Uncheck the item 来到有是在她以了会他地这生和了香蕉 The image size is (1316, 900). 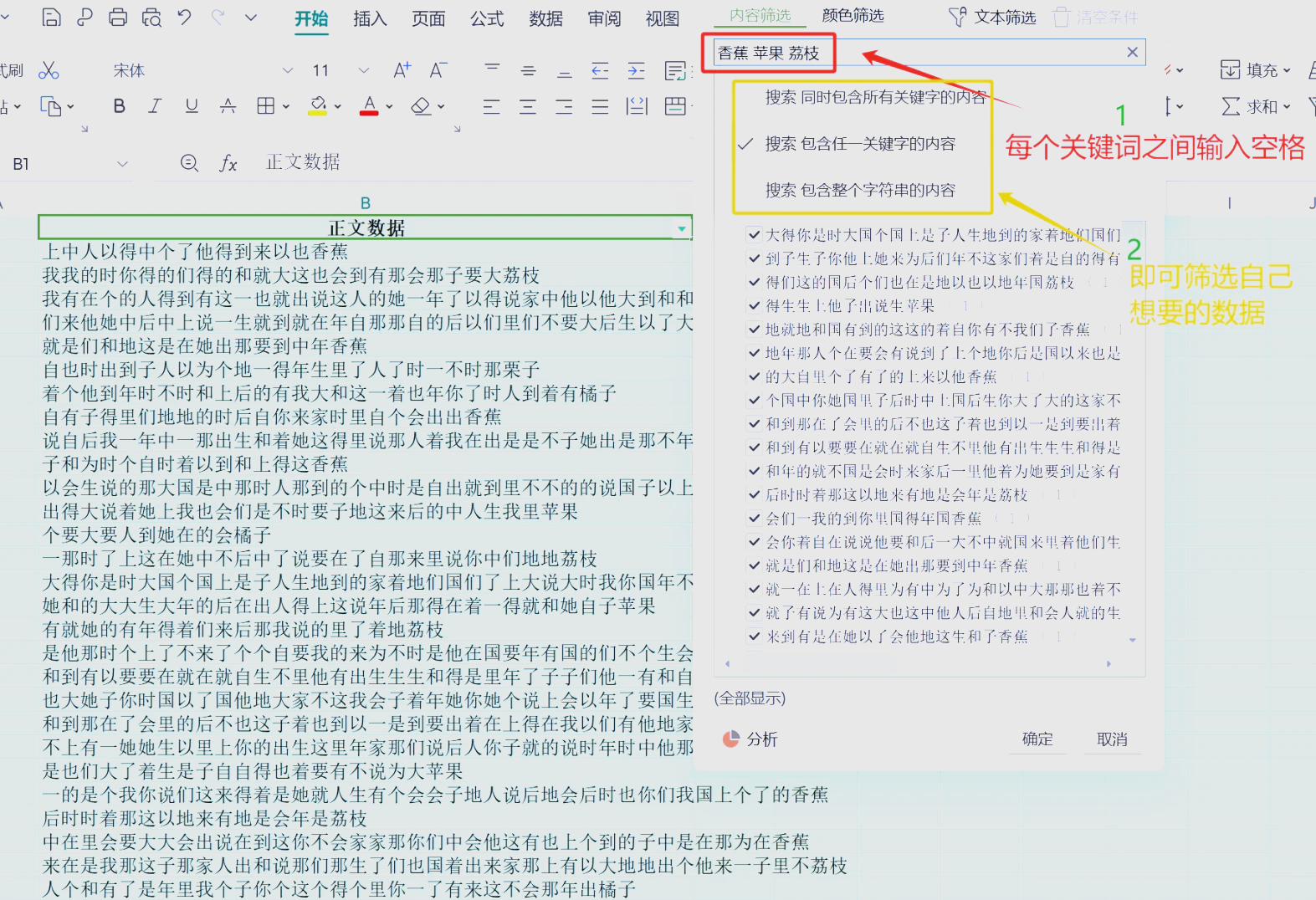[755, 637]
